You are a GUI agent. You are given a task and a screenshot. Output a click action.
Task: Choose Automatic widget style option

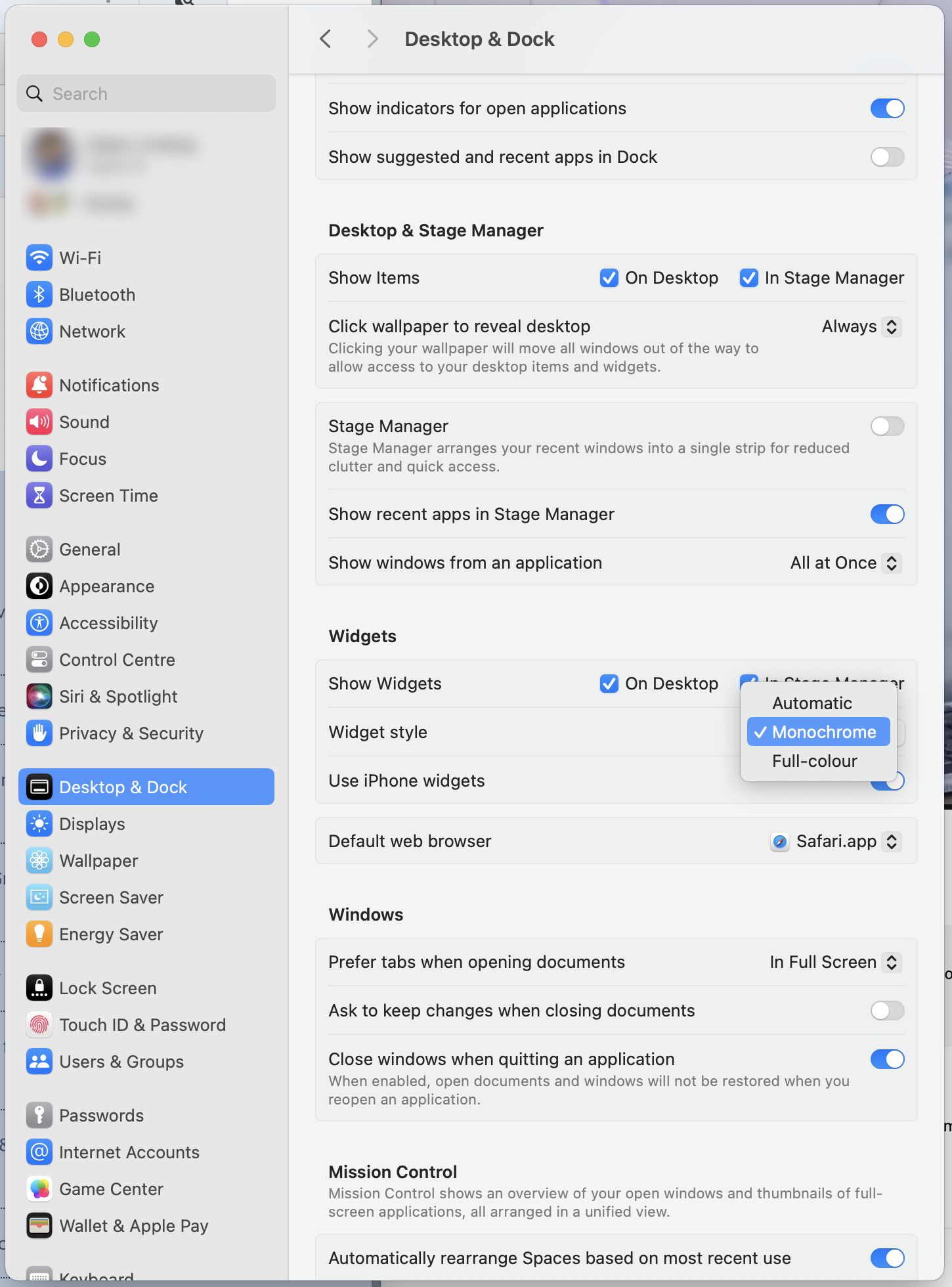coord(819,703)
